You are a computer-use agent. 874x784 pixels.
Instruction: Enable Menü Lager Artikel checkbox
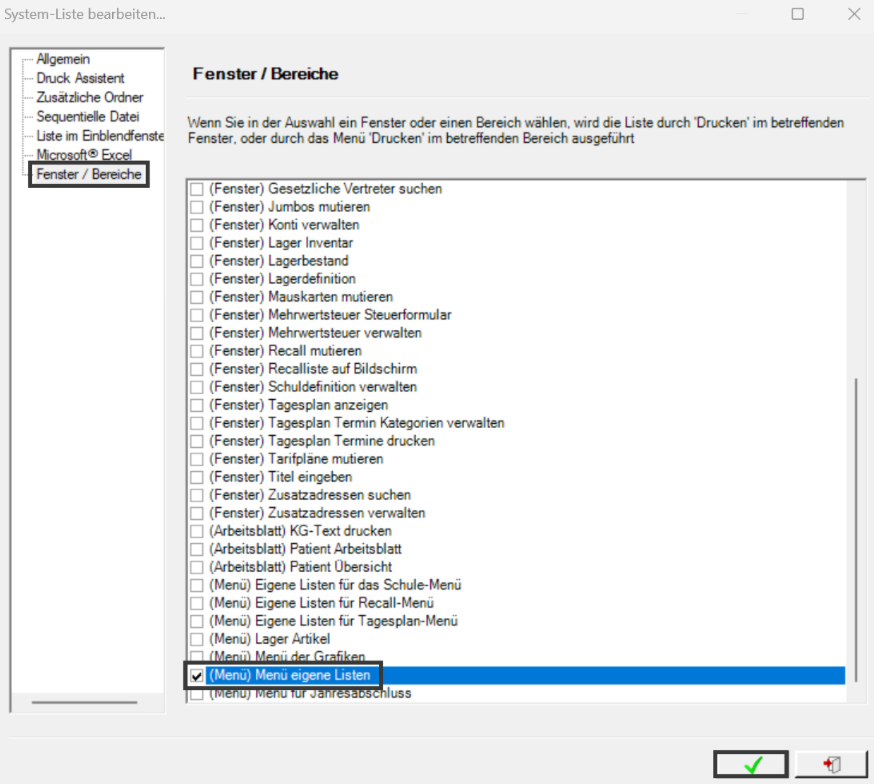pos(196,639)
